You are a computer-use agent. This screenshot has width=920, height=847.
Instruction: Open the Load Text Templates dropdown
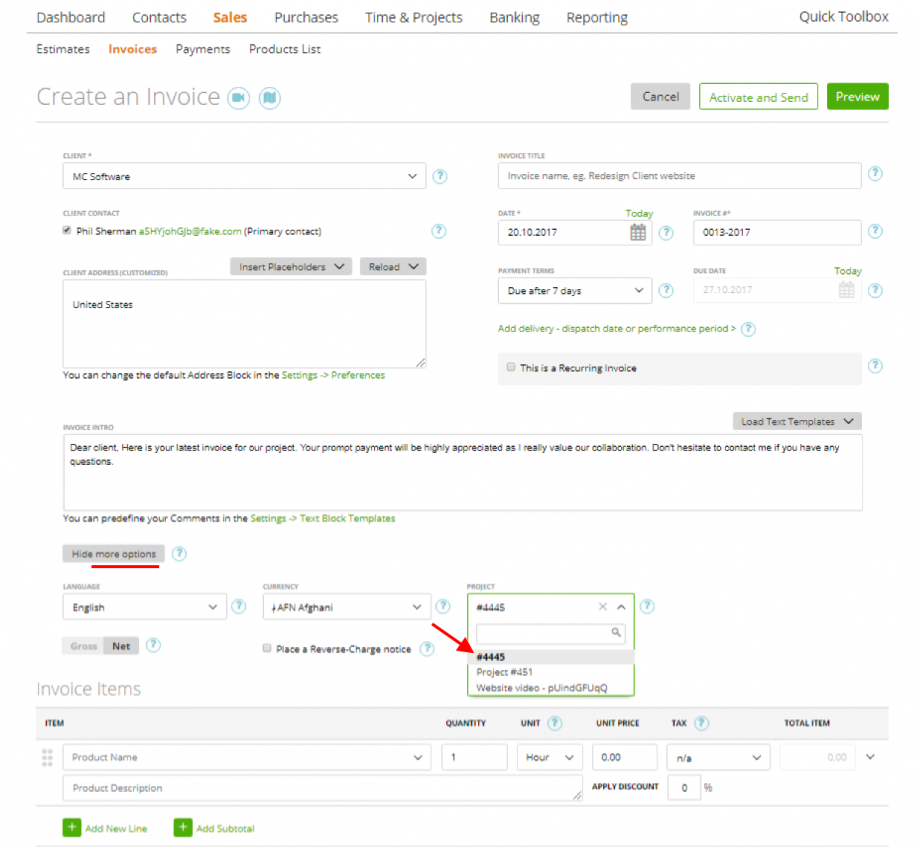click(x=796, y=421)
